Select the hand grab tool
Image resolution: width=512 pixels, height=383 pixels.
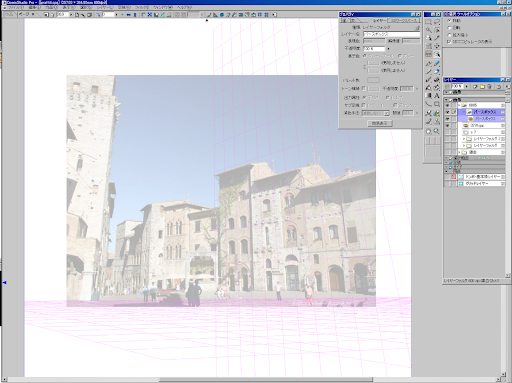[x=428, y=131]
